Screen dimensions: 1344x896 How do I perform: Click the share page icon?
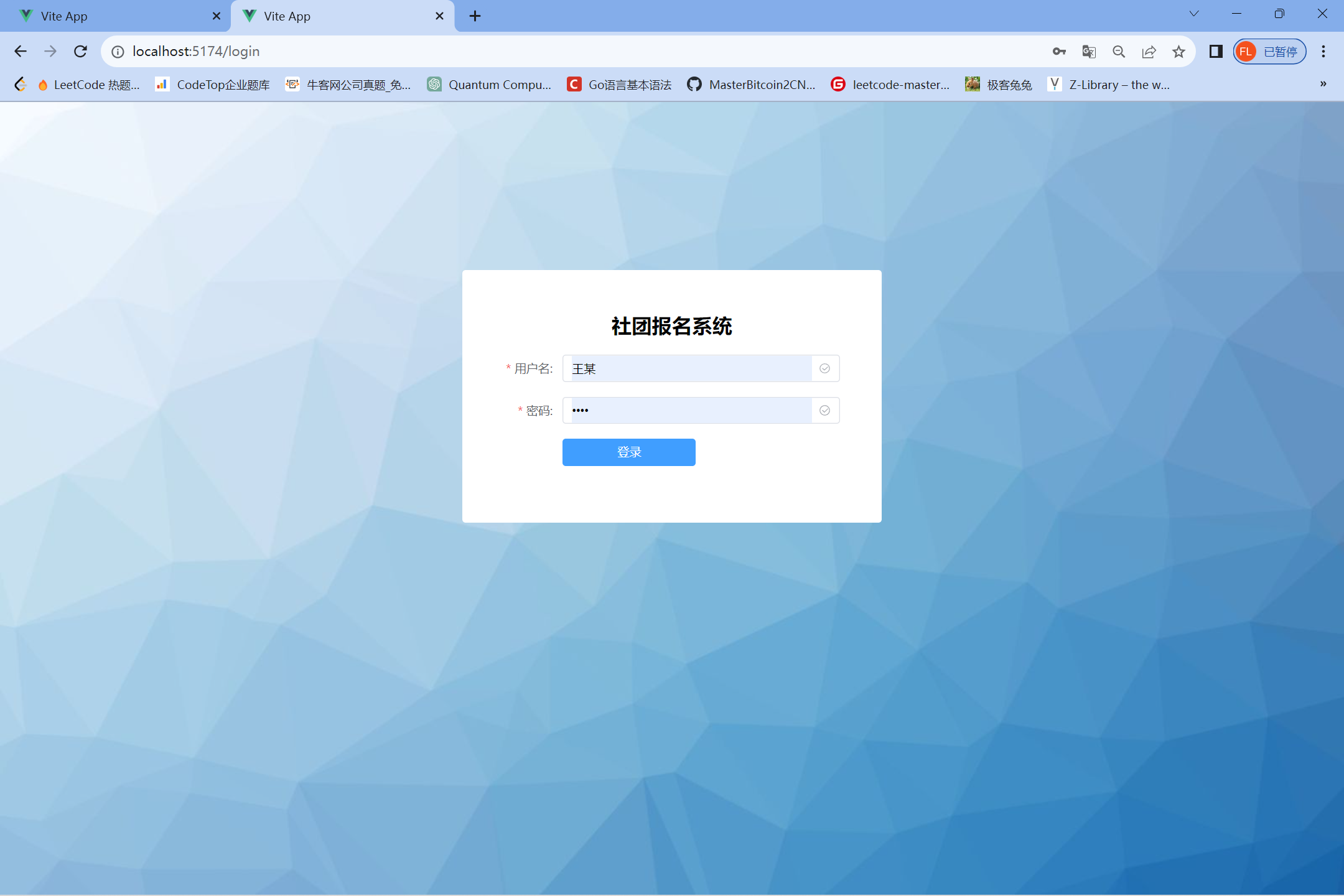(1149, 52)
